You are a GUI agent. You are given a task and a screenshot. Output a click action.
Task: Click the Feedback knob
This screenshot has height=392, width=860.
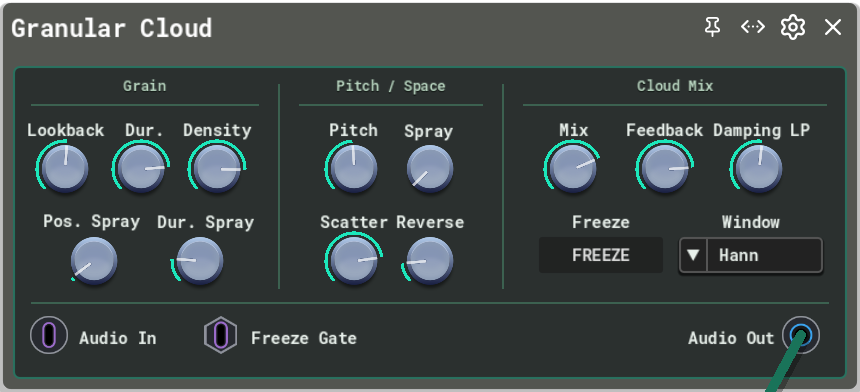pos(665,169)
